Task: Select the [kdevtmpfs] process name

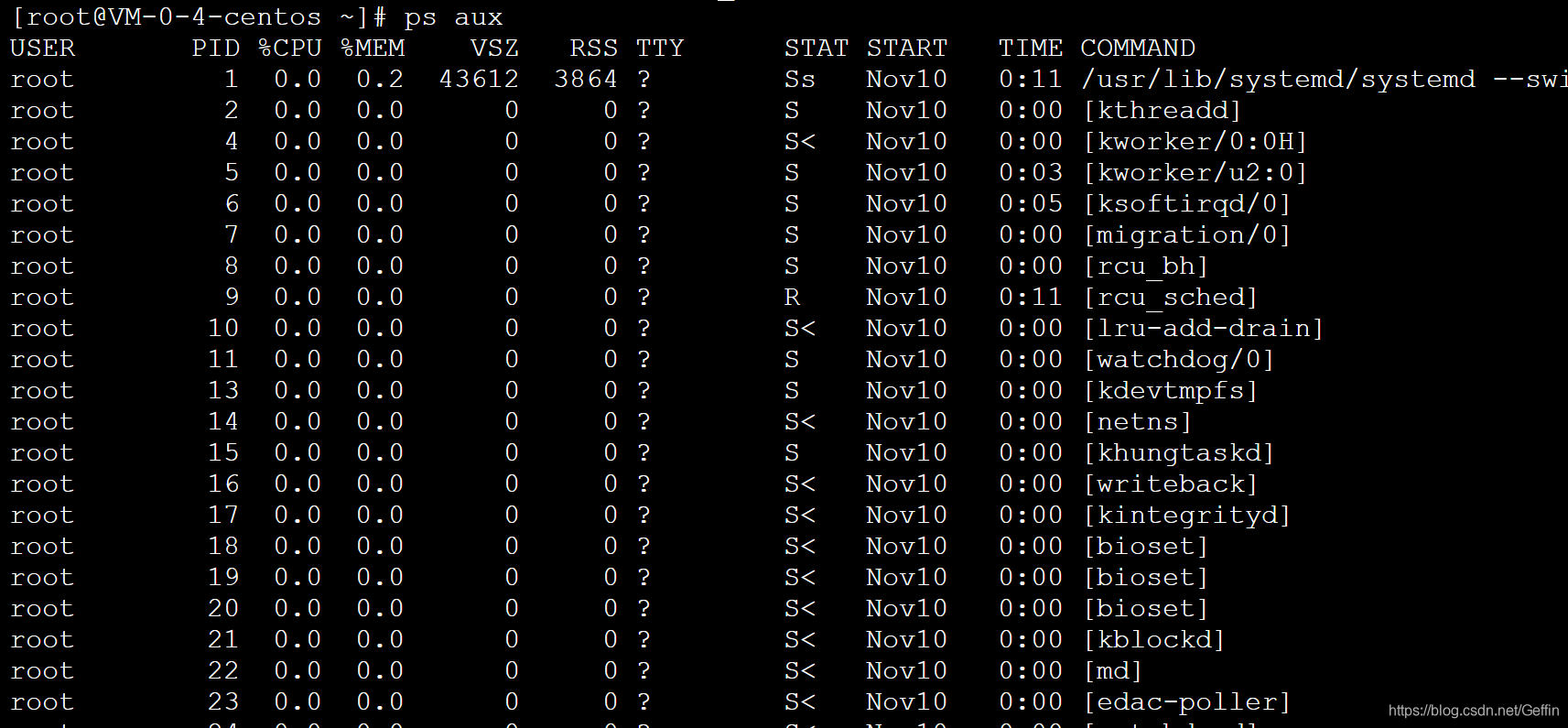Action: pos(1171,390)
